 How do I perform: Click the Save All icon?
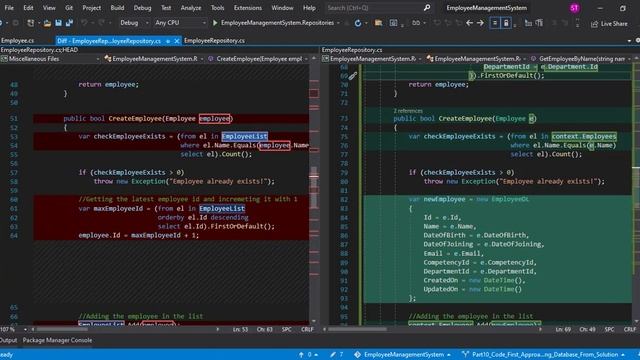(69, 23)
